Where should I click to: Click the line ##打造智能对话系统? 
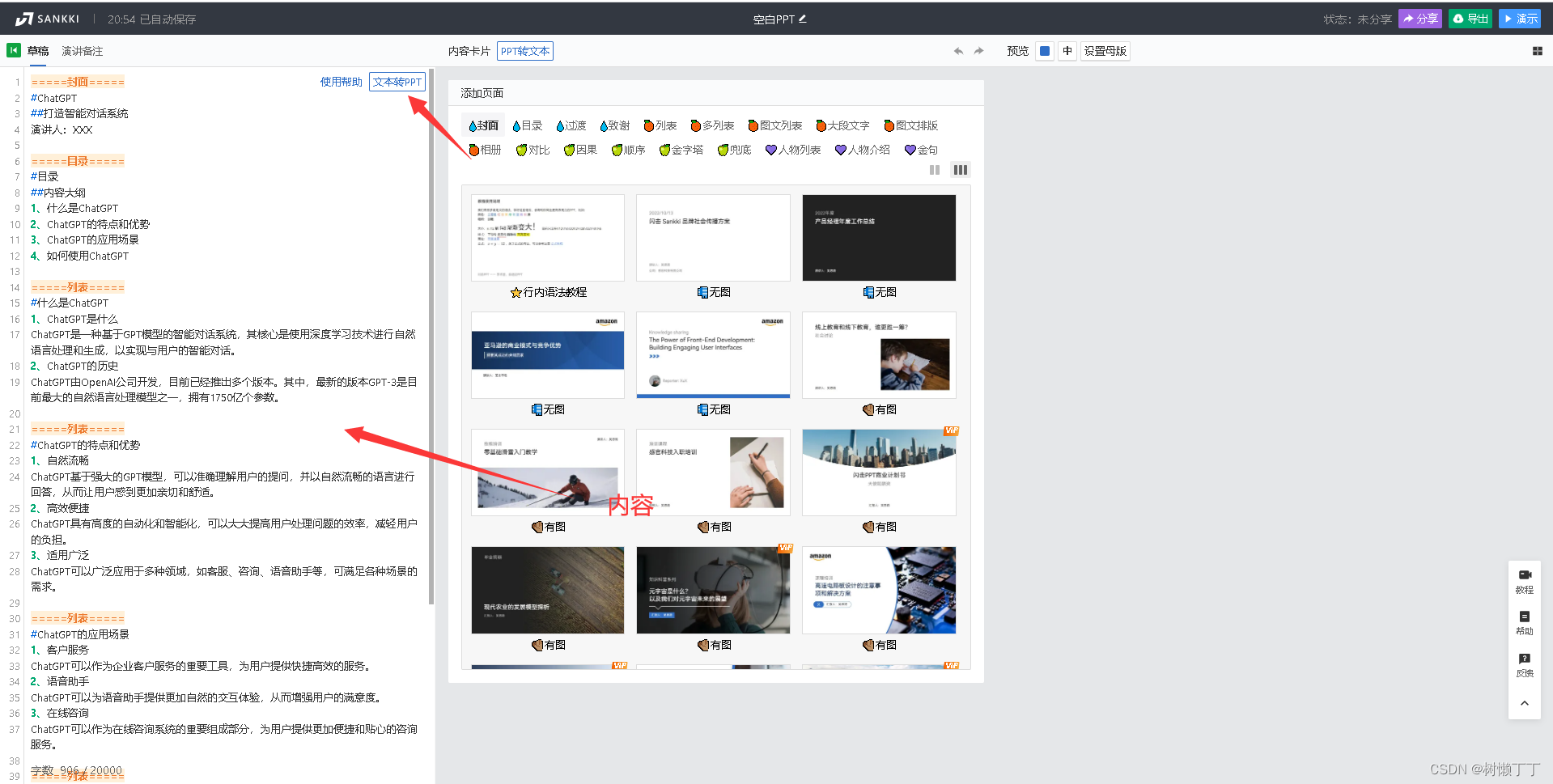pos(79,113)
